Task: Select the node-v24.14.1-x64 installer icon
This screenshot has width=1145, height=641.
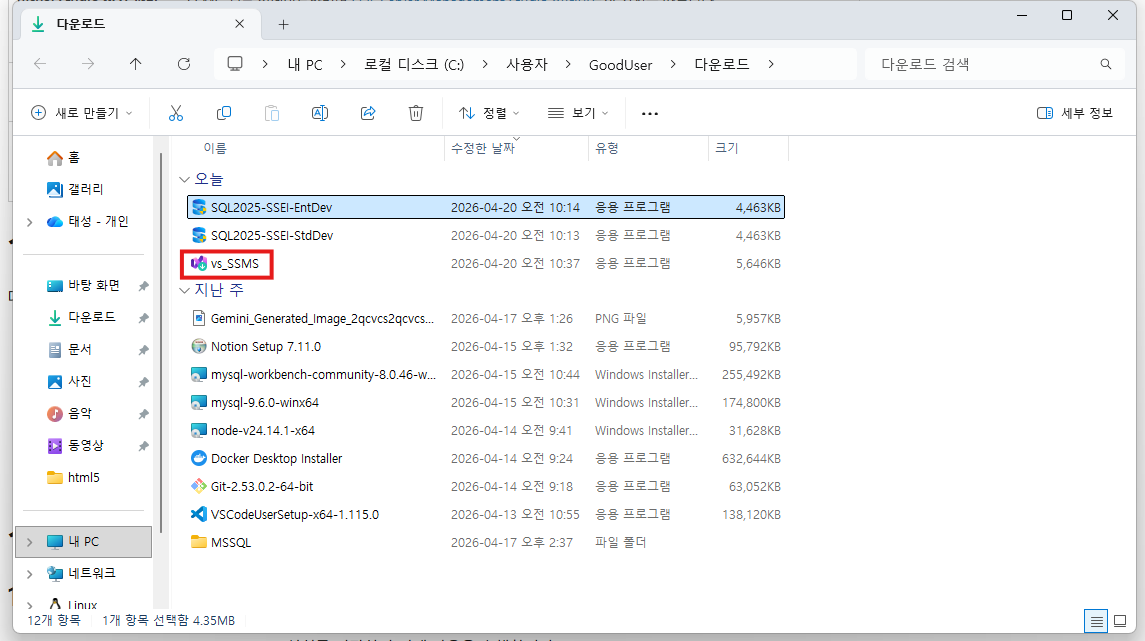Action: pos(199,431)
